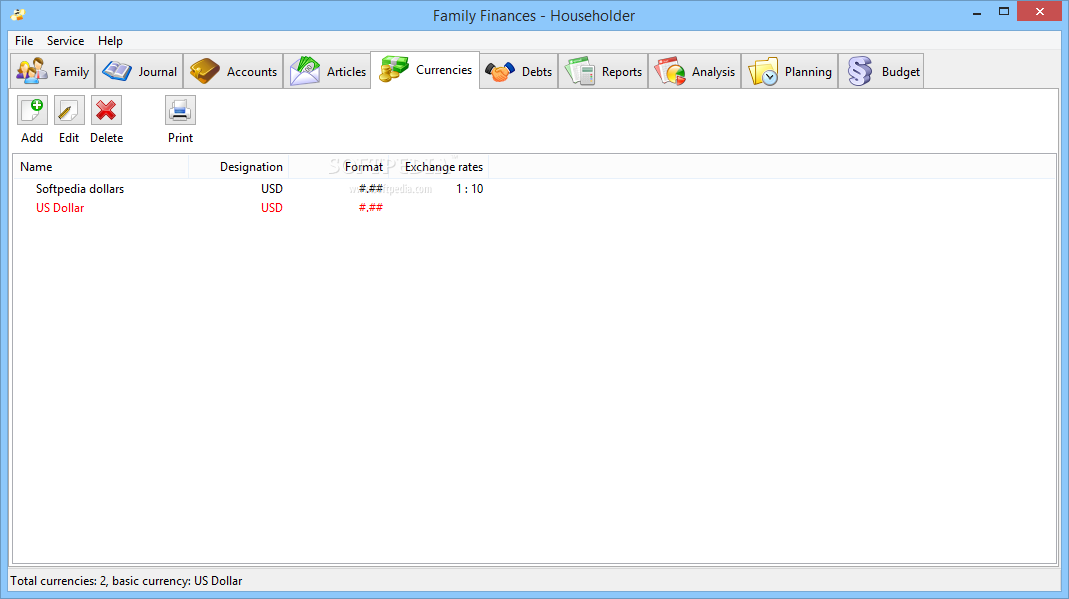Viewport: 1069px width, 599px height.
Task: Click the Print printer icon
Action: click(x=180, y=110)
